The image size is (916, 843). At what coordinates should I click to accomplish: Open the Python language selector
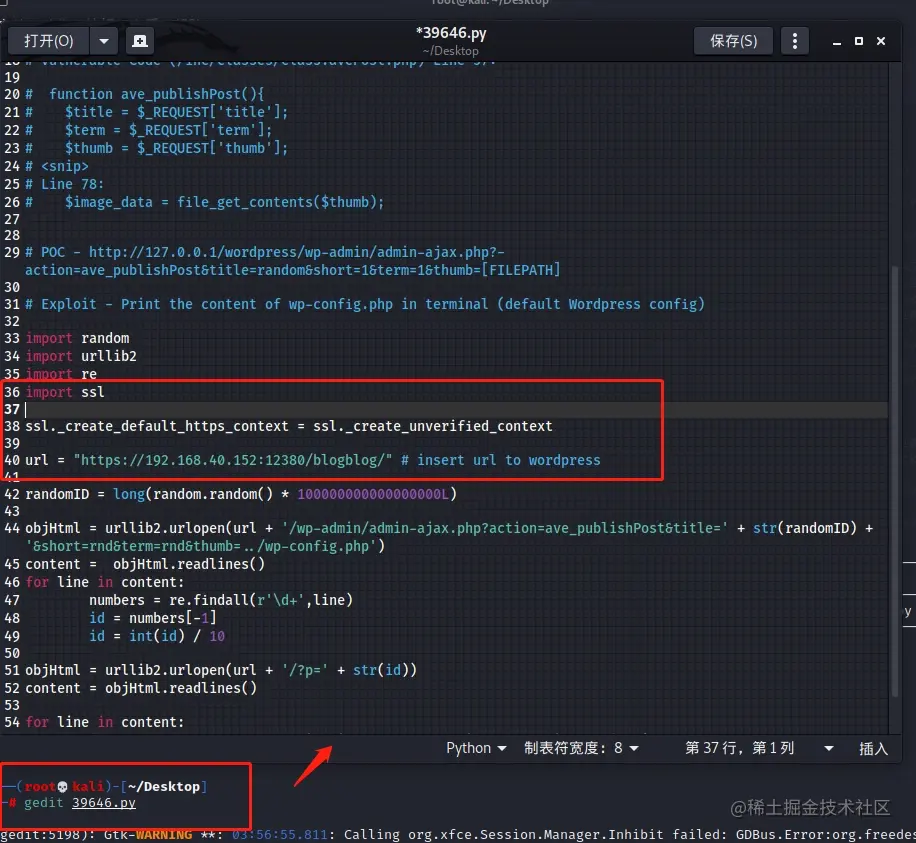coord(476,748)
